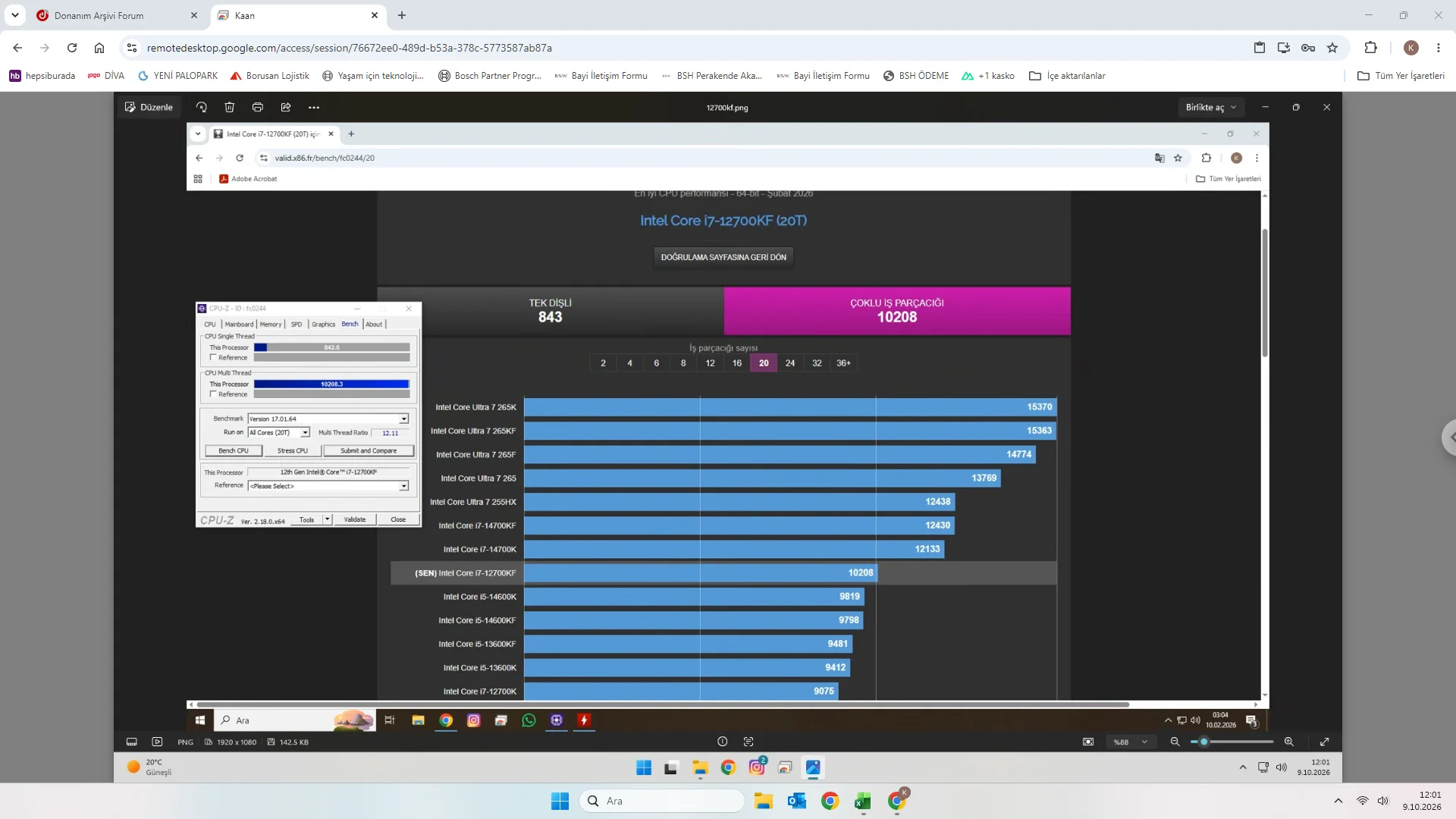Image resolution: width=1456 pixels, height=819 pixels.
Task: Fit image to window icon
Action: (1088, 742)
